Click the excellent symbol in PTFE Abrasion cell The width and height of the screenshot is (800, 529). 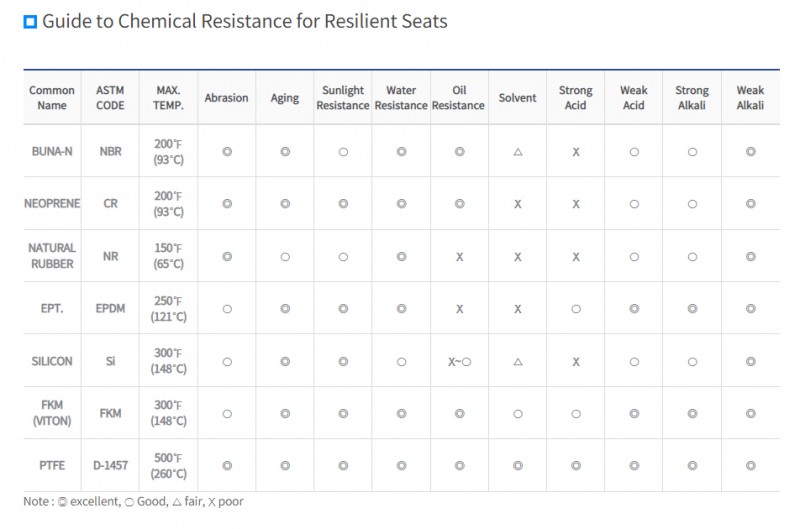227,465
